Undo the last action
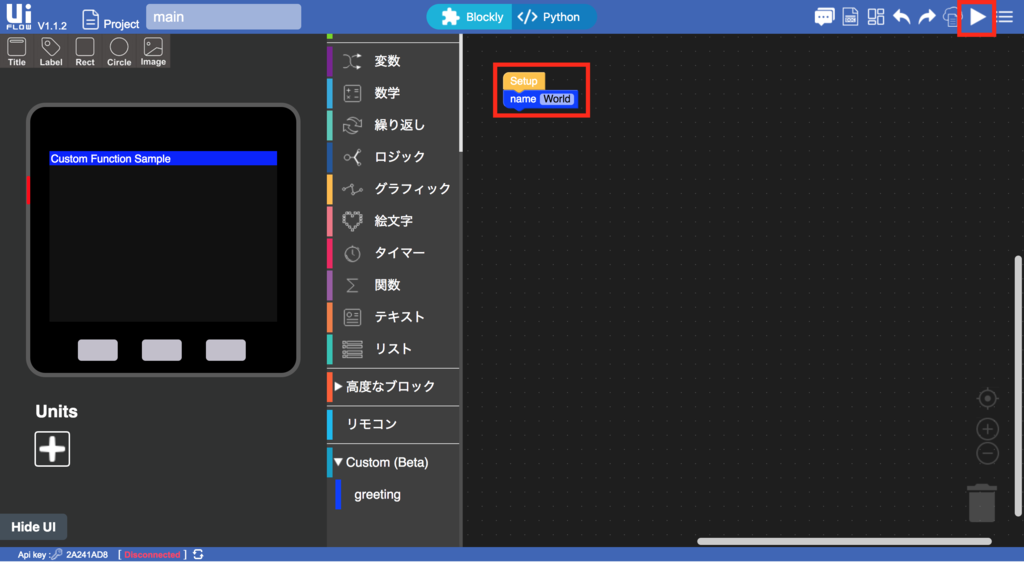The image size is (1024, 562). click(x=901, y=17)
